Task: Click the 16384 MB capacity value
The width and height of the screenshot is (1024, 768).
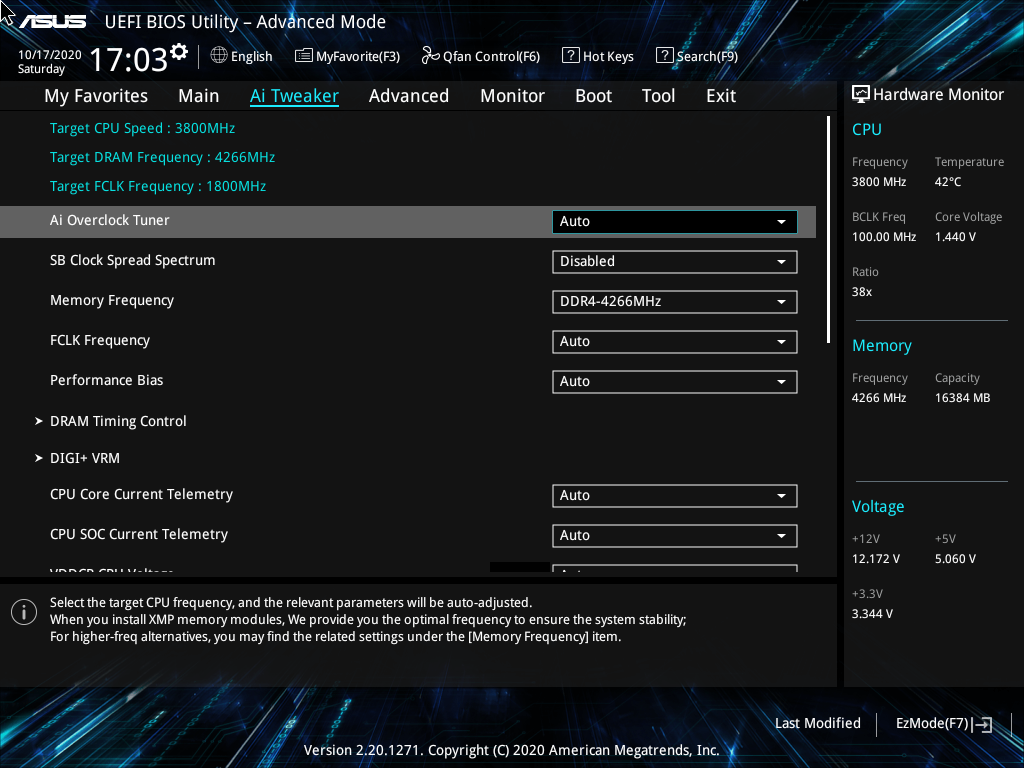Action: point(963,398)
